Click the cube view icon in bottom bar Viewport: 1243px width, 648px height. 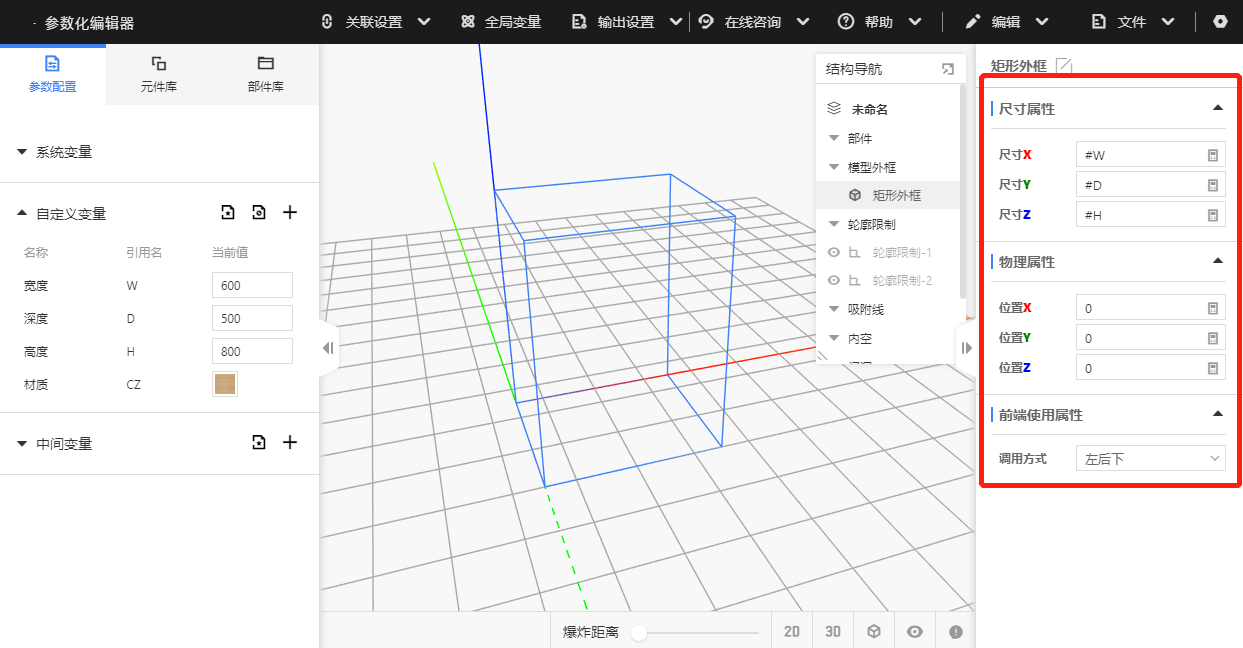[x=874, y=631]
